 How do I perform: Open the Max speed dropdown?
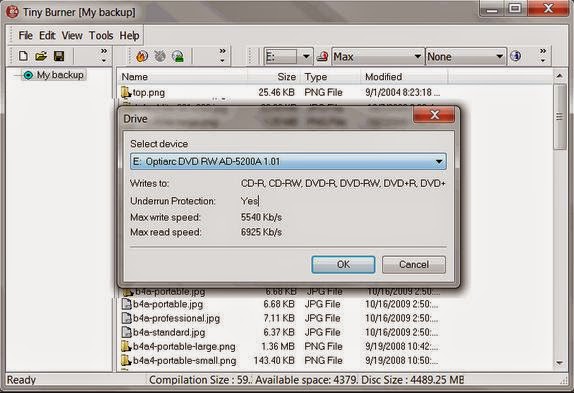[417, 57]
